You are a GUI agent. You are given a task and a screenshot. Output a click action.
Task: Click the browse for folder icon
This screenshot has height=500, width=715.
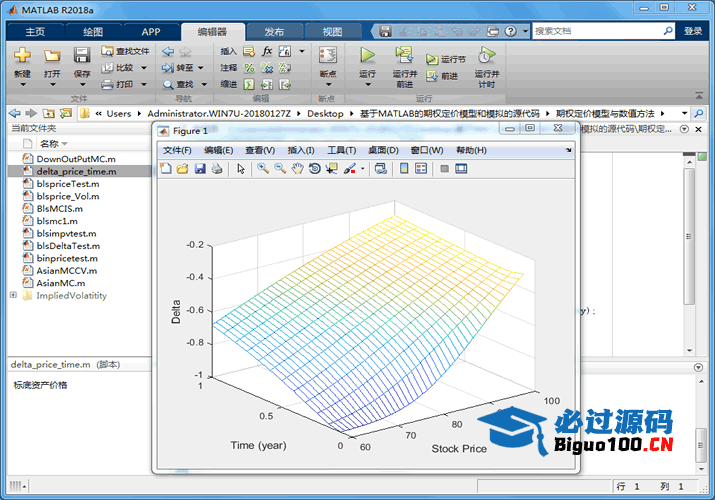coord(66,113)
